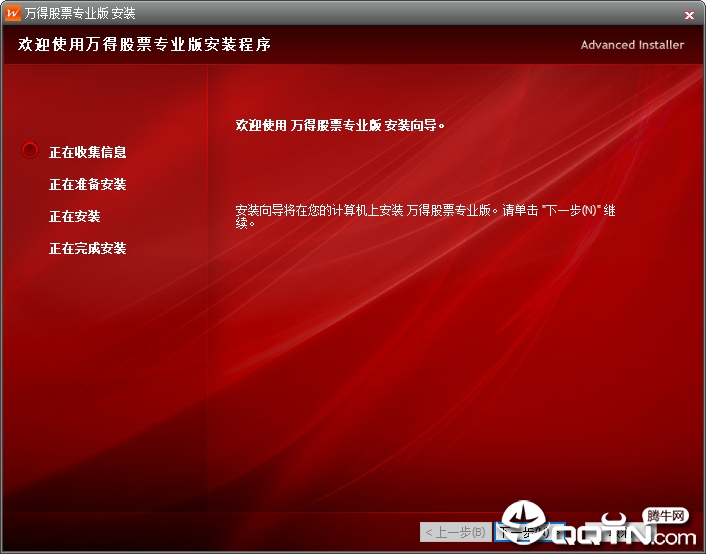Click the 上一步(B) back button
Viewport: 706px width, 554px height.
[x=456, y=532]
